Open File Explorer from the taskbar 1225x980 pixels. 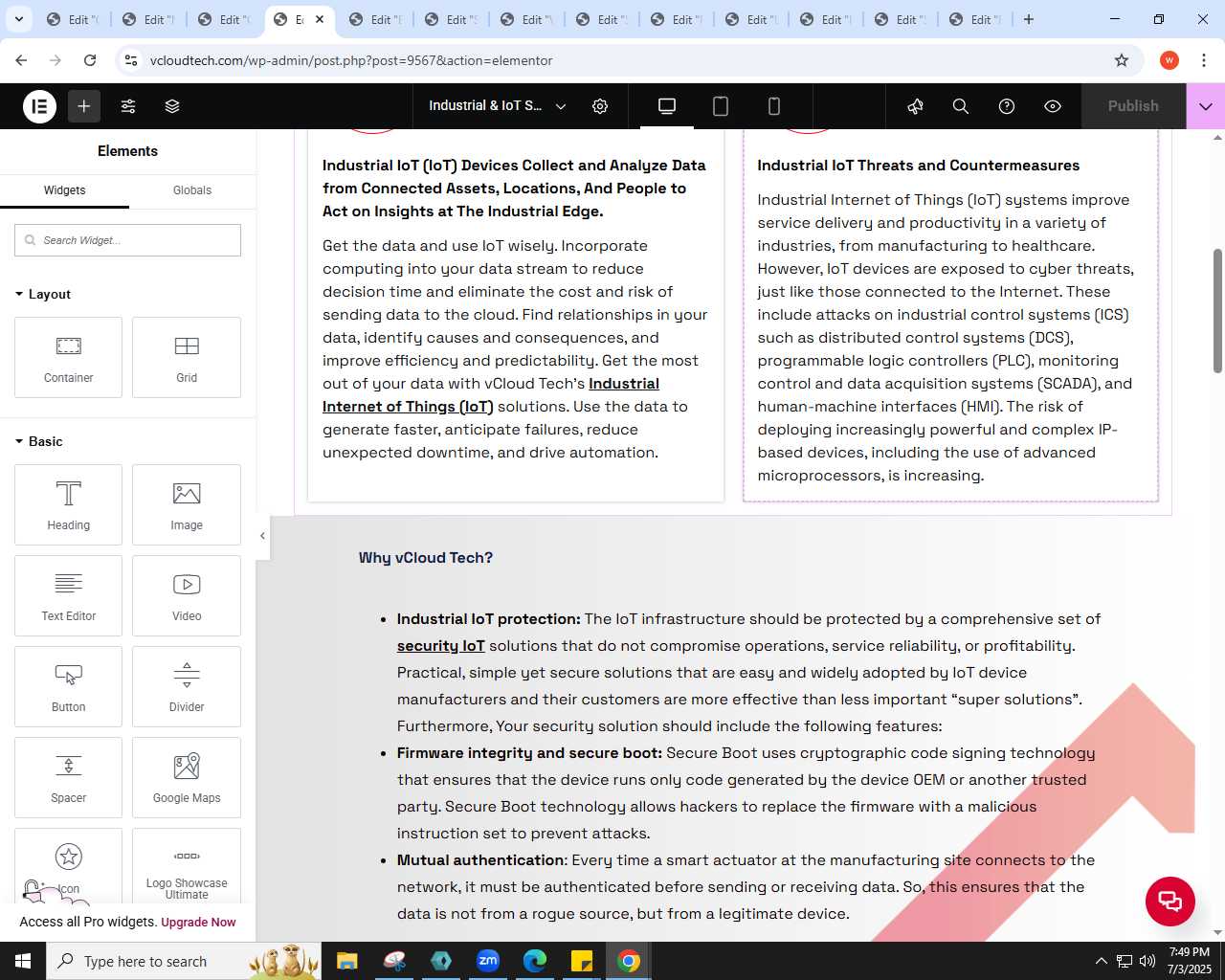click(346, 961)
